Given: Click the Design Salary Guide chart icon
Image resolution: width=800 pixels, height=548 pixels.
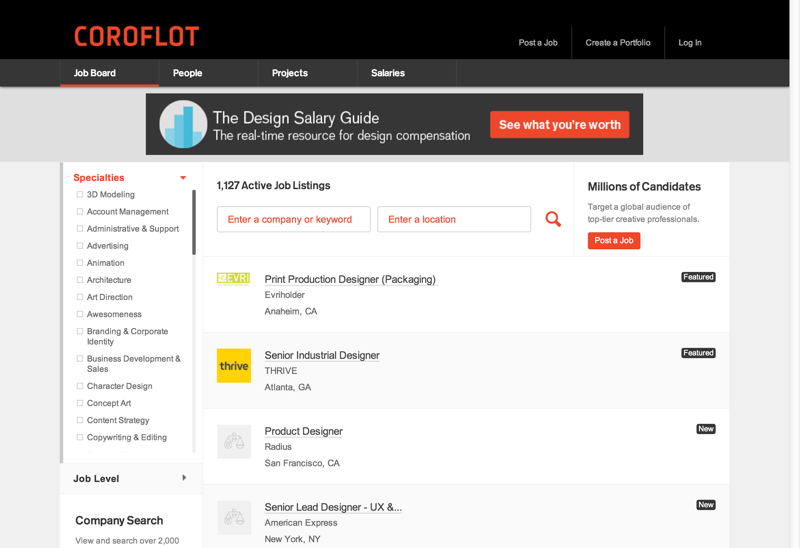Looking at the screenshot, I should point(183,124).
